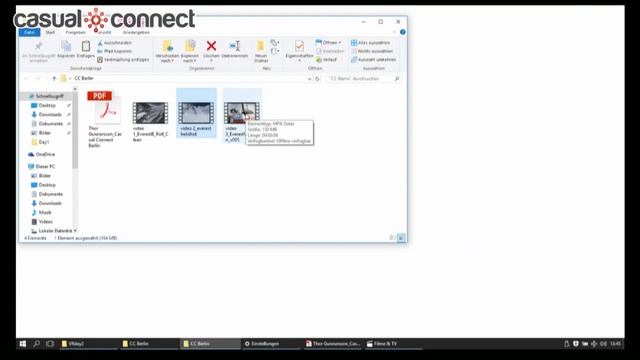
Task: Expand the arrow below Löschen
Action: [x=211, y=61]
